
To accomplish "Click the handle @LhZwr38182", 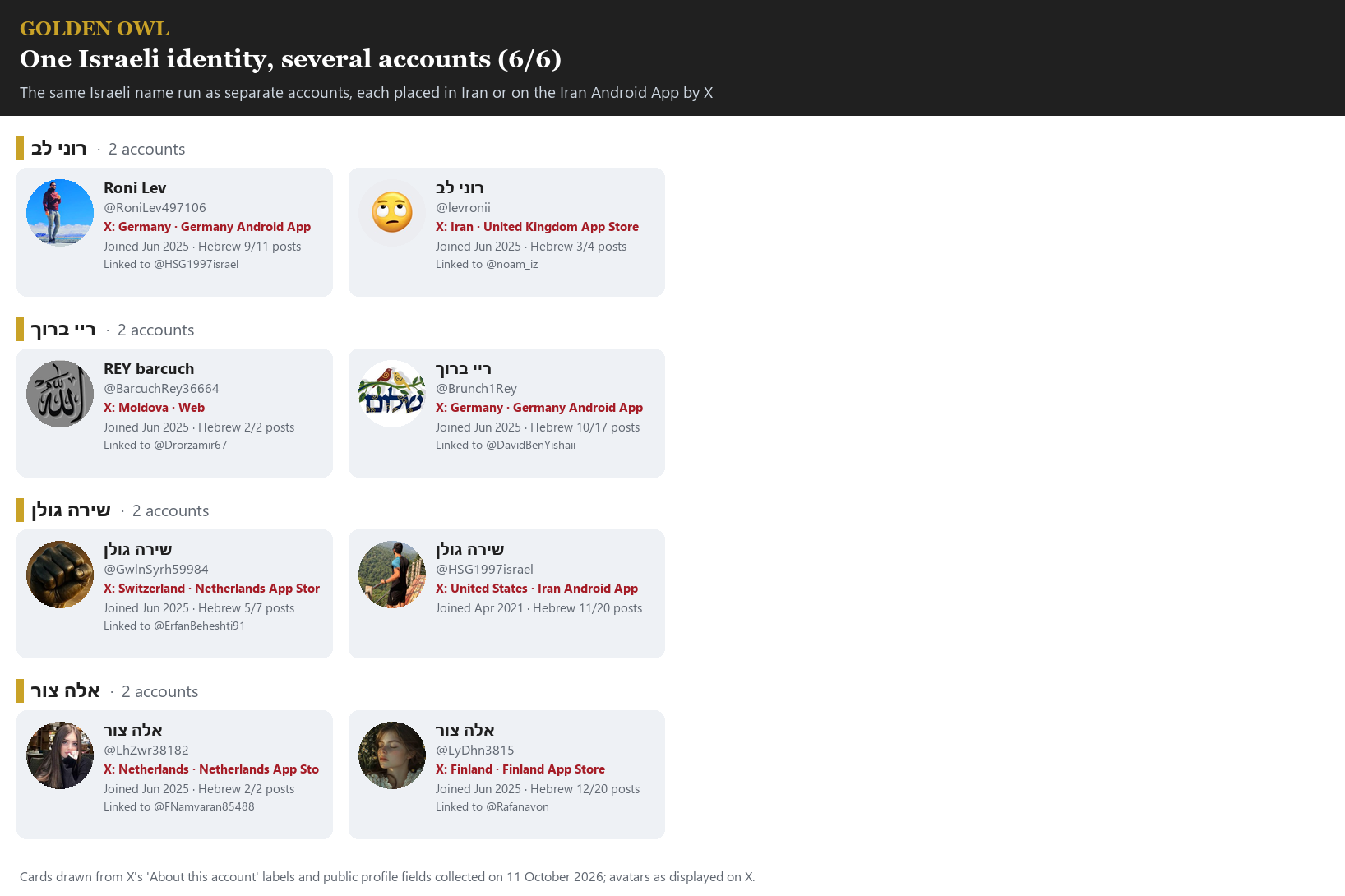I will tap(146, 751).
